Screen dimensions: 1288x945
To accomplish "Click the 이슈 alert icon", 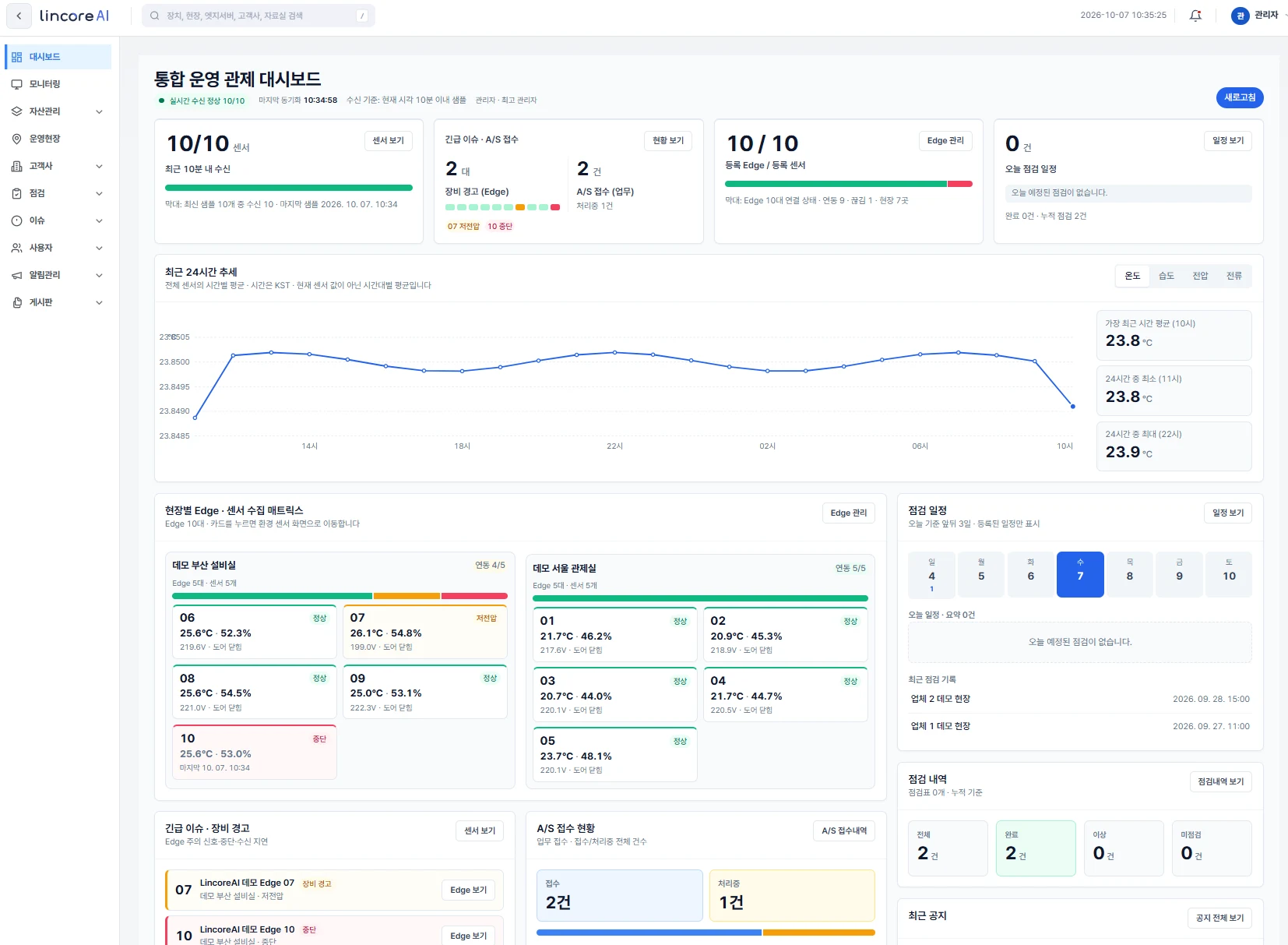I will pos(16,220).
